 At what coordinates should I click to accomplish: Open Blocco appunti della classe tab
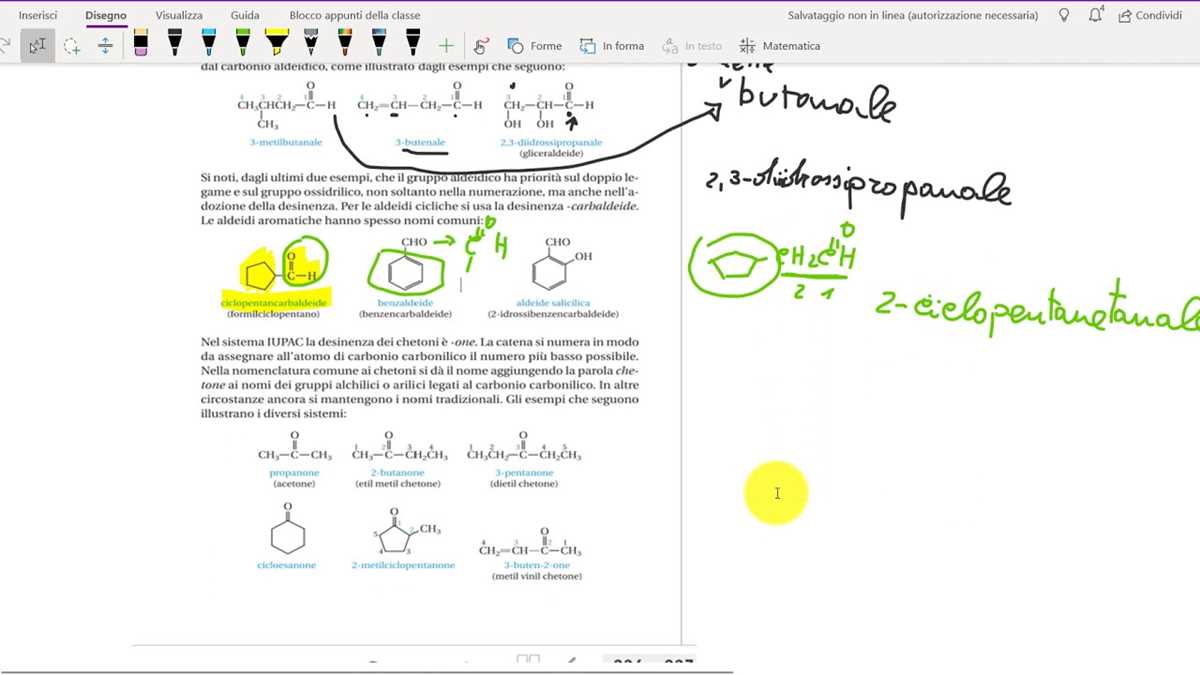[x=355, y=15]
